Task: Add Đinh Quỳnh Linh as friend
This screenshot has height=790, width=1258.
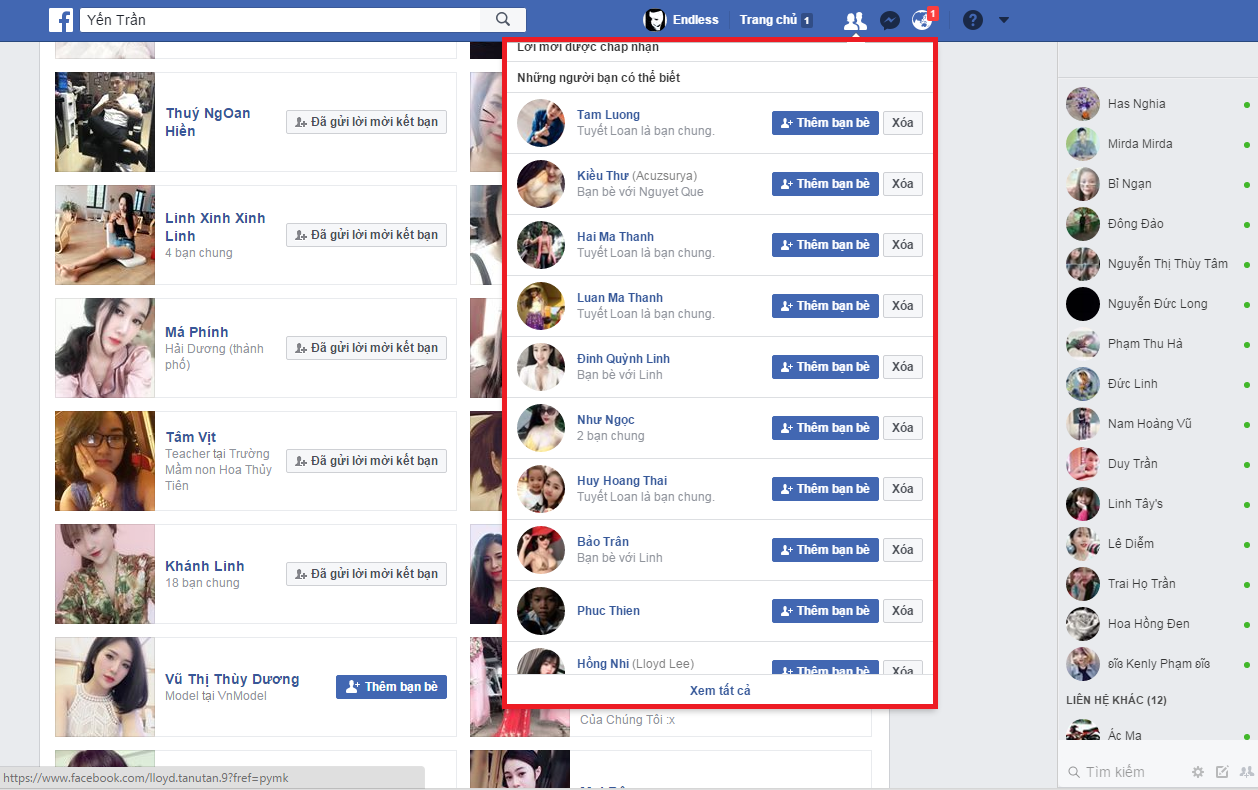Action: (825, 367)
